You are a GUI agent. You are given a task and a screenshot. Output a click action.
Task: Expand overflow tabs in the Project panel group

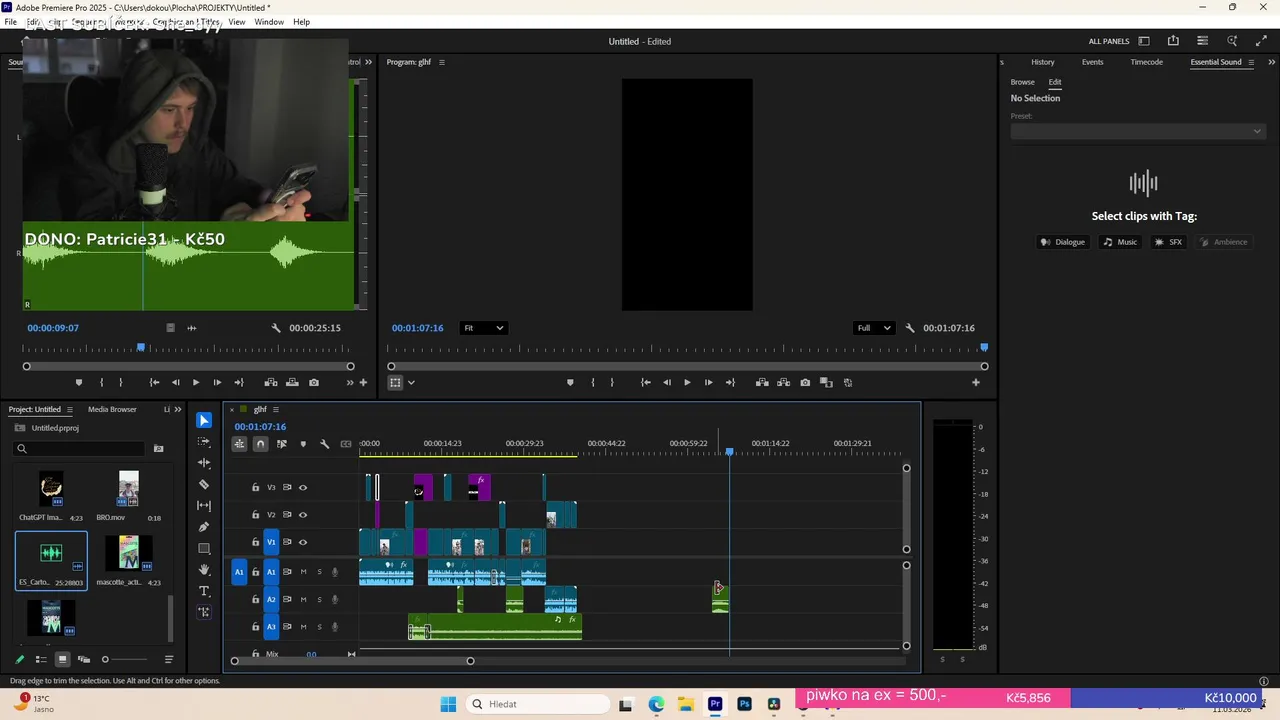[x=178, y=409]
